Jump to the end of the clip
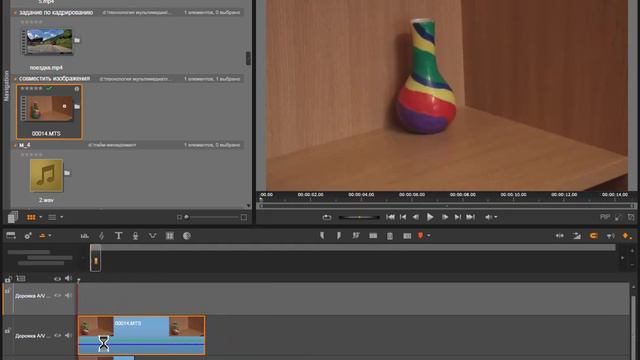Viewport: 640px width, 360px height. tap(471, 217)
